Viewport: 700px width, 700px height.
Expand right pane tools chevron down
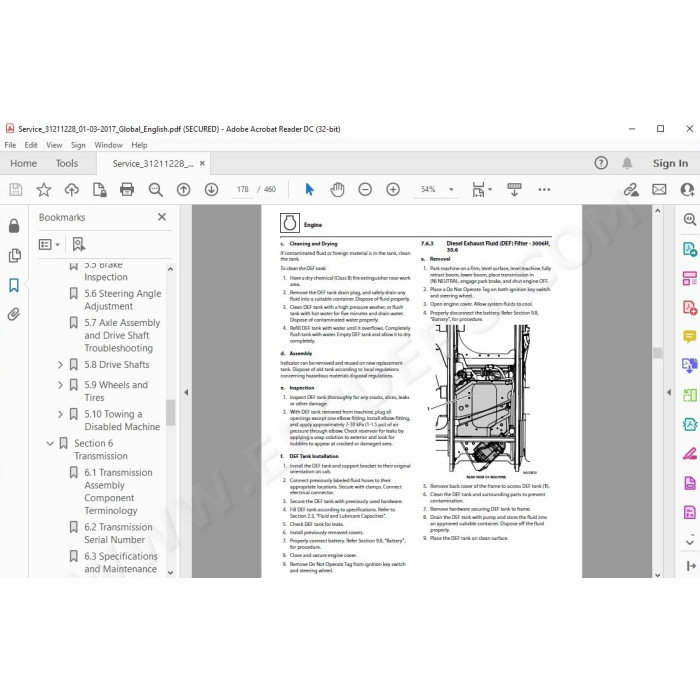(x=690, y=542)
